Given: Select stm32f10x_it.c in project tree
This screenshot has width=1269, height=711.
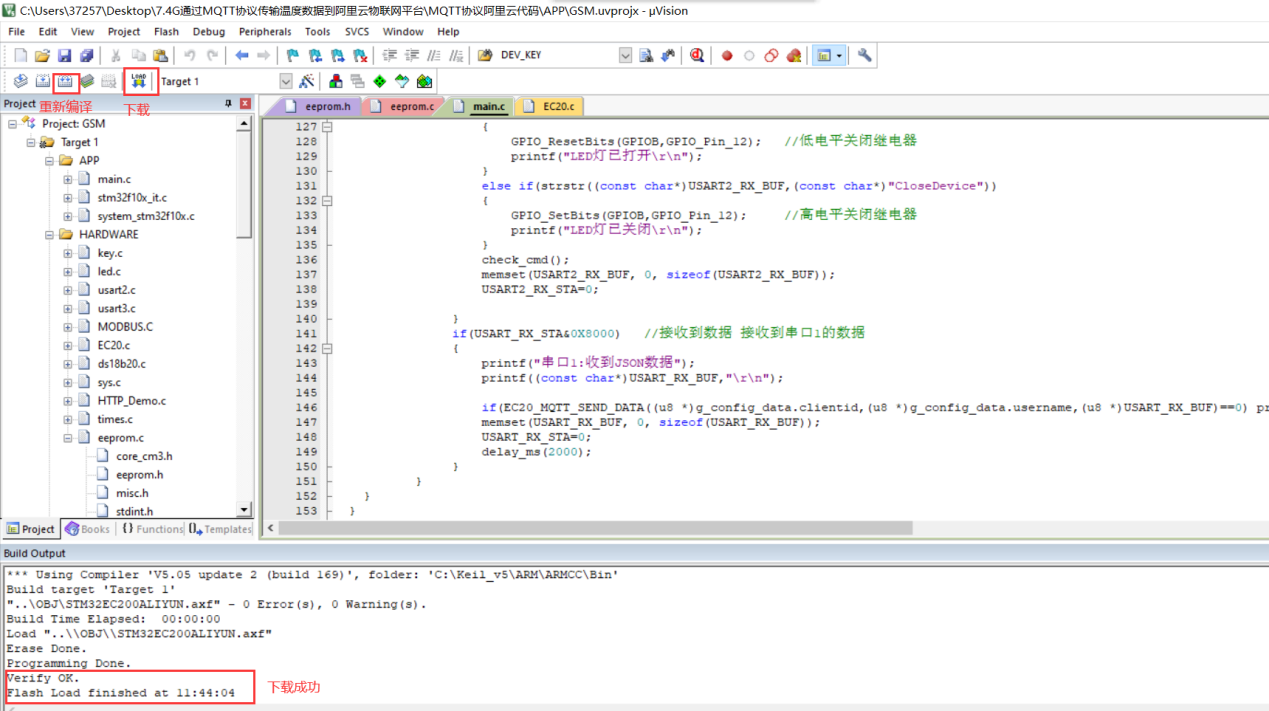Looking at the screenshot, I should 132,198.
